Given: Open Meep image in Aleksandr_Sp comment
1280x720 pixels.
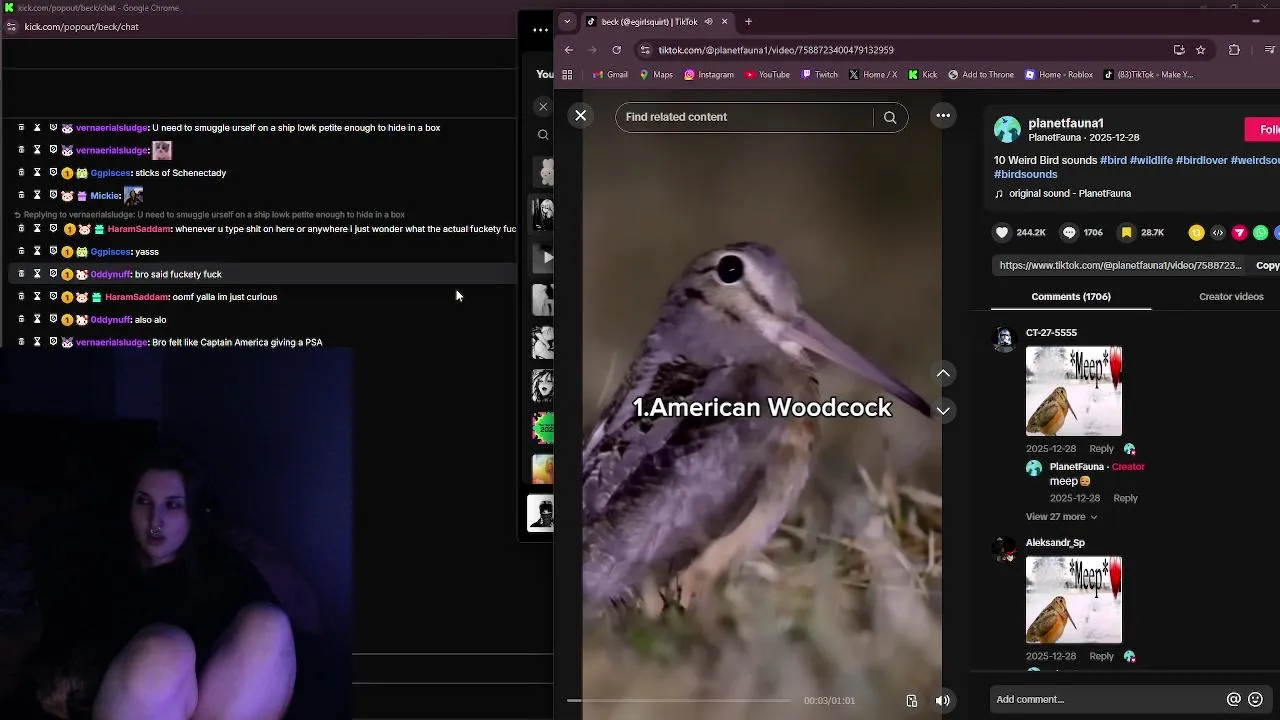Looking at the screenshot, I should click(x=1074, y=600).
